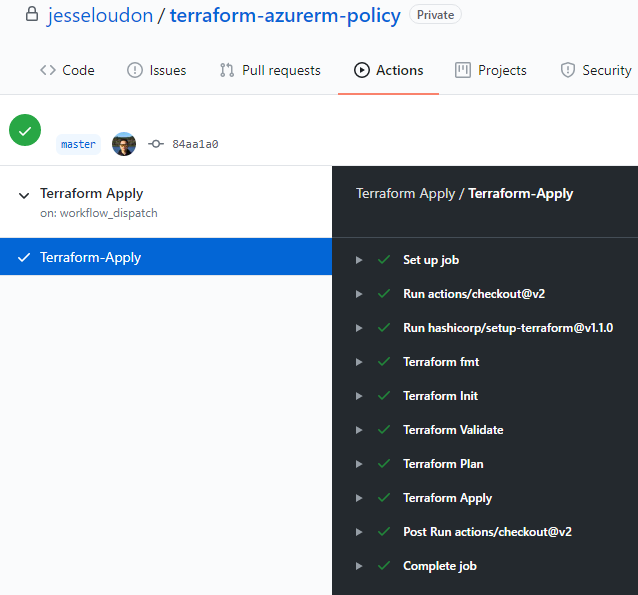Click the Code tab
638x595 pixels.
tap(67, 70)
